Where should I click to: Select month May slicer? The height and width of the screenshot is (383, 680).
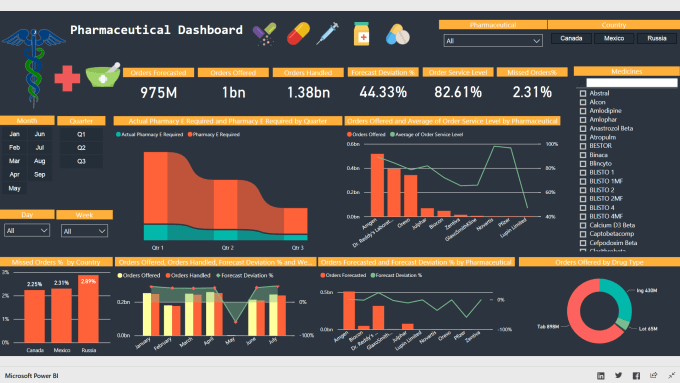tap(14, 189)
